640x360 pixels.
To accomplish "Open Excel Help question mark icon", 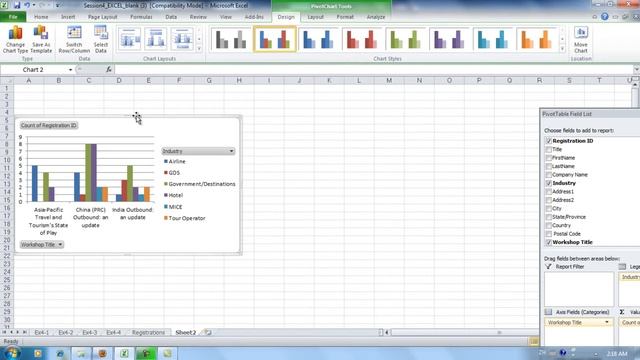I will point(604,17).
